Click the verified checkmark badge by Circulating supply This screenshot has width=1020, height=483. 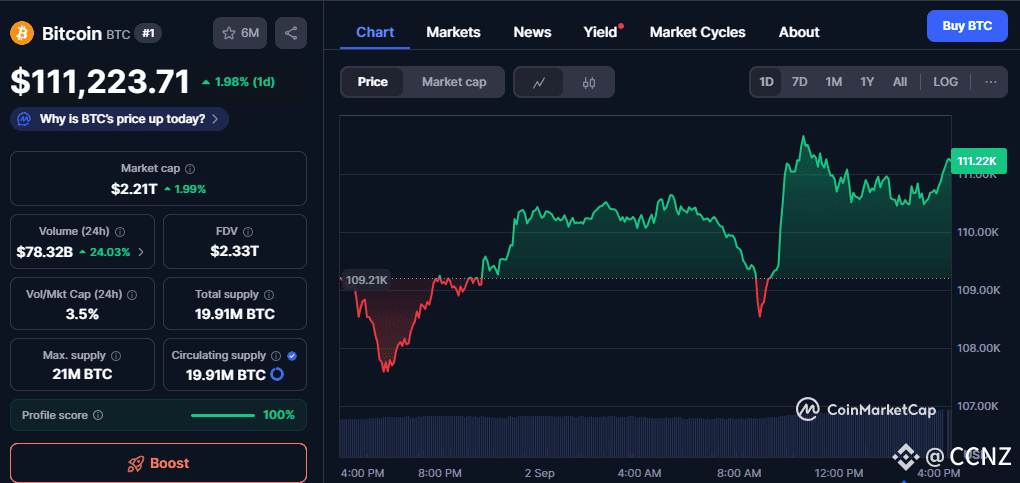click(292, 355)
